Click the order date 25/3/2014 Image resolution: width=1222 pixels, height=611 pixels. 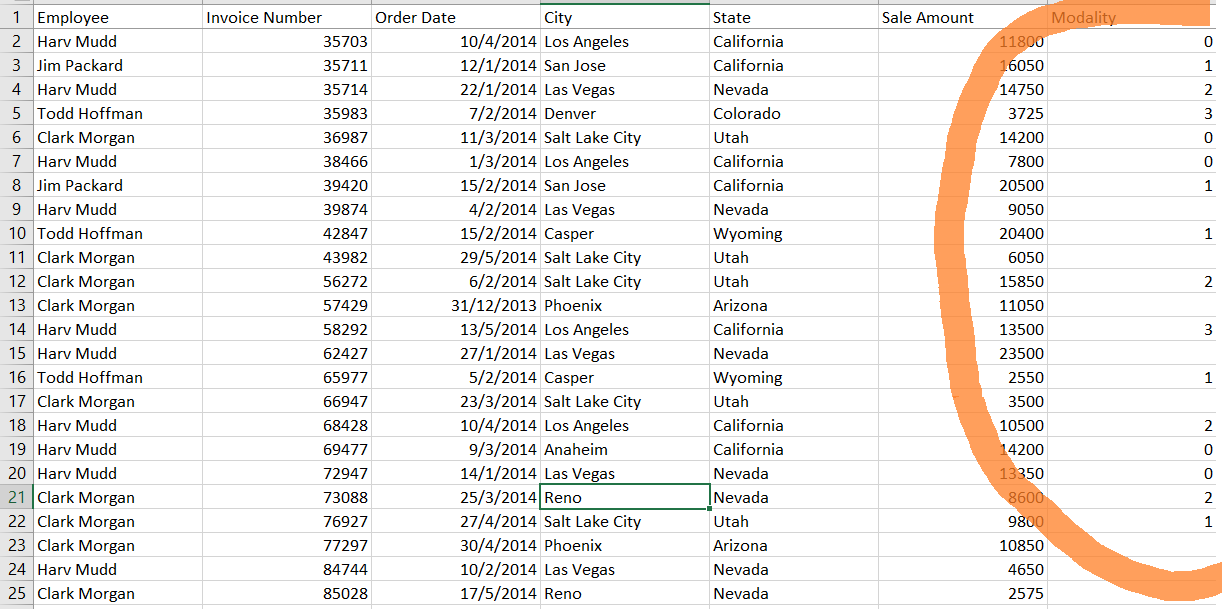point(455,497)
